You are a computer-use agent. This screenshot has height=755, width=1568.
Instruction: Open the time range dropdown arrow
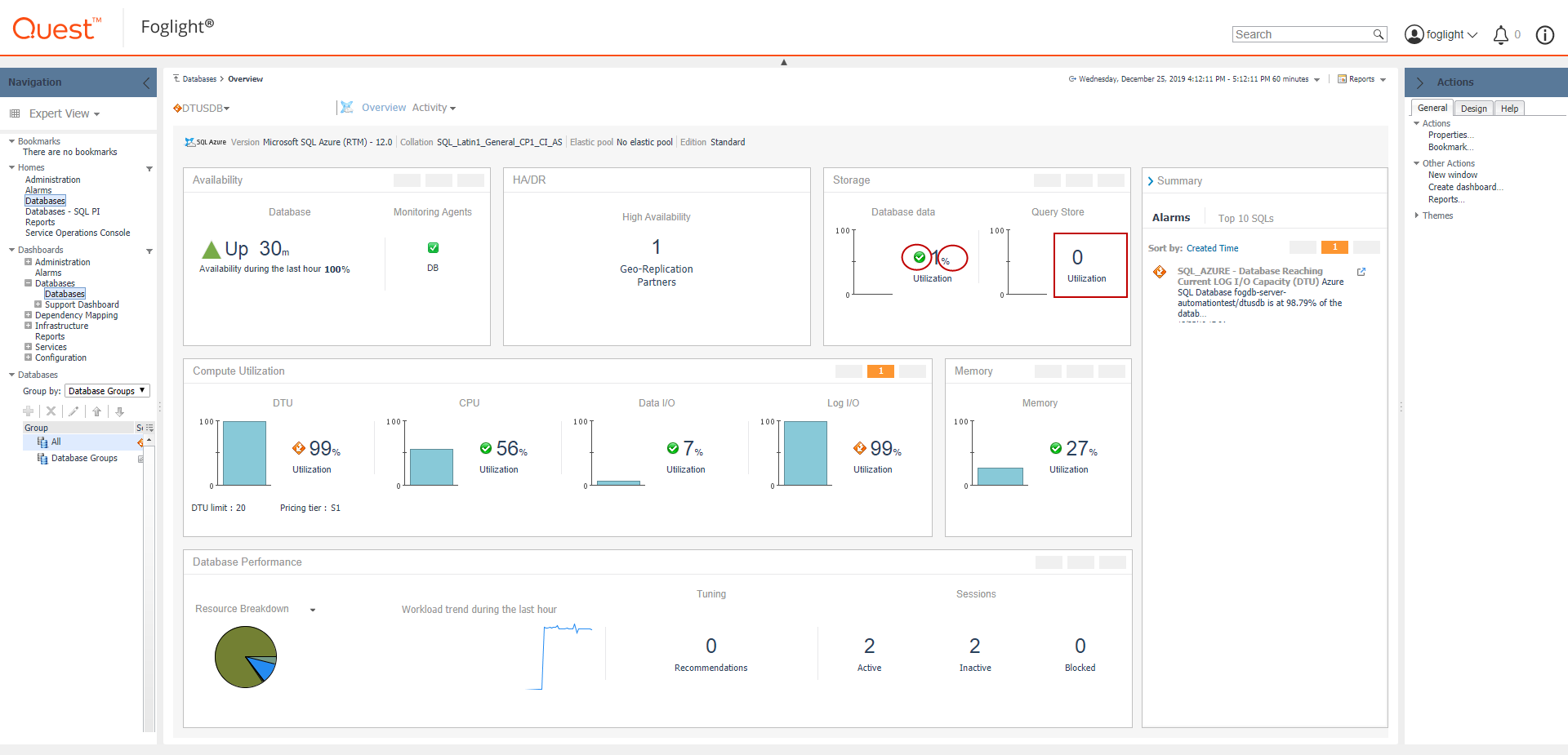pyautogui.click(x=1316, y=80)
